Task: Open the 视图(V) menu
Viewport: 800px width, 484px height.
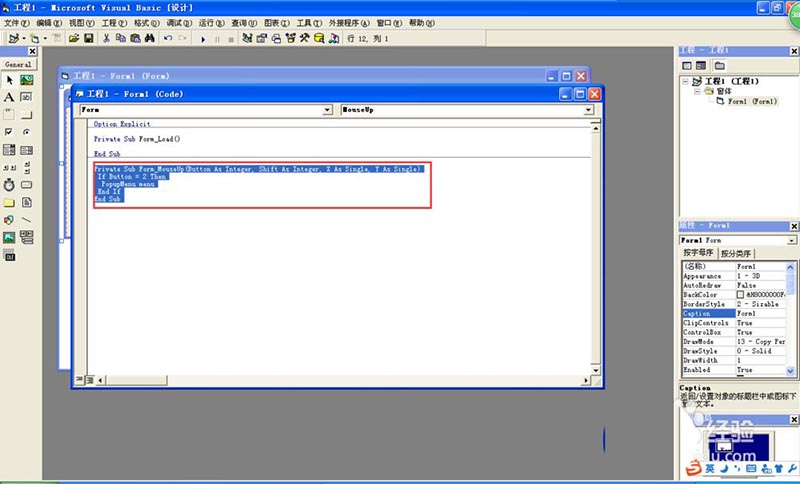Action: click(x=82, y=23)
